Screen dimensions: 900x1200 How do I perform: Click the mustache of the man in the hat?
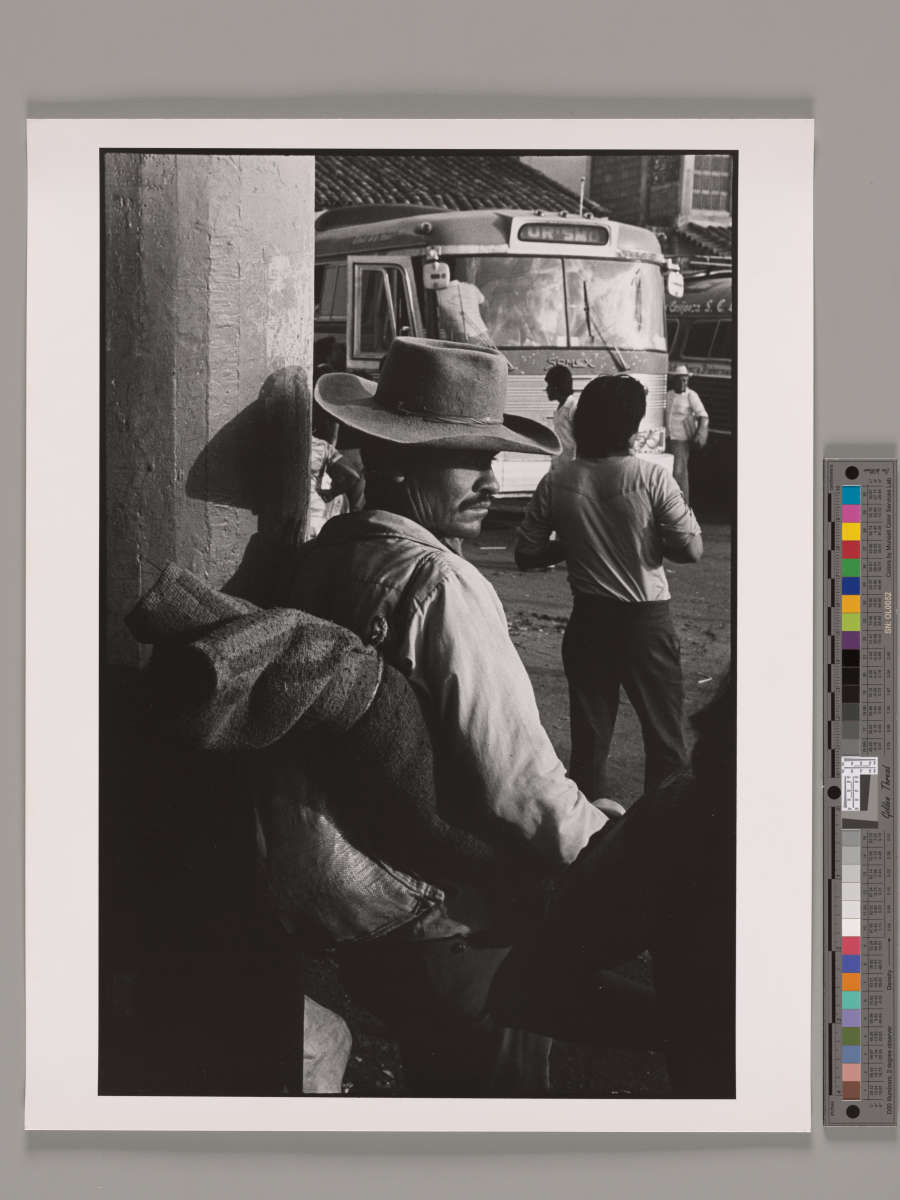478,500
